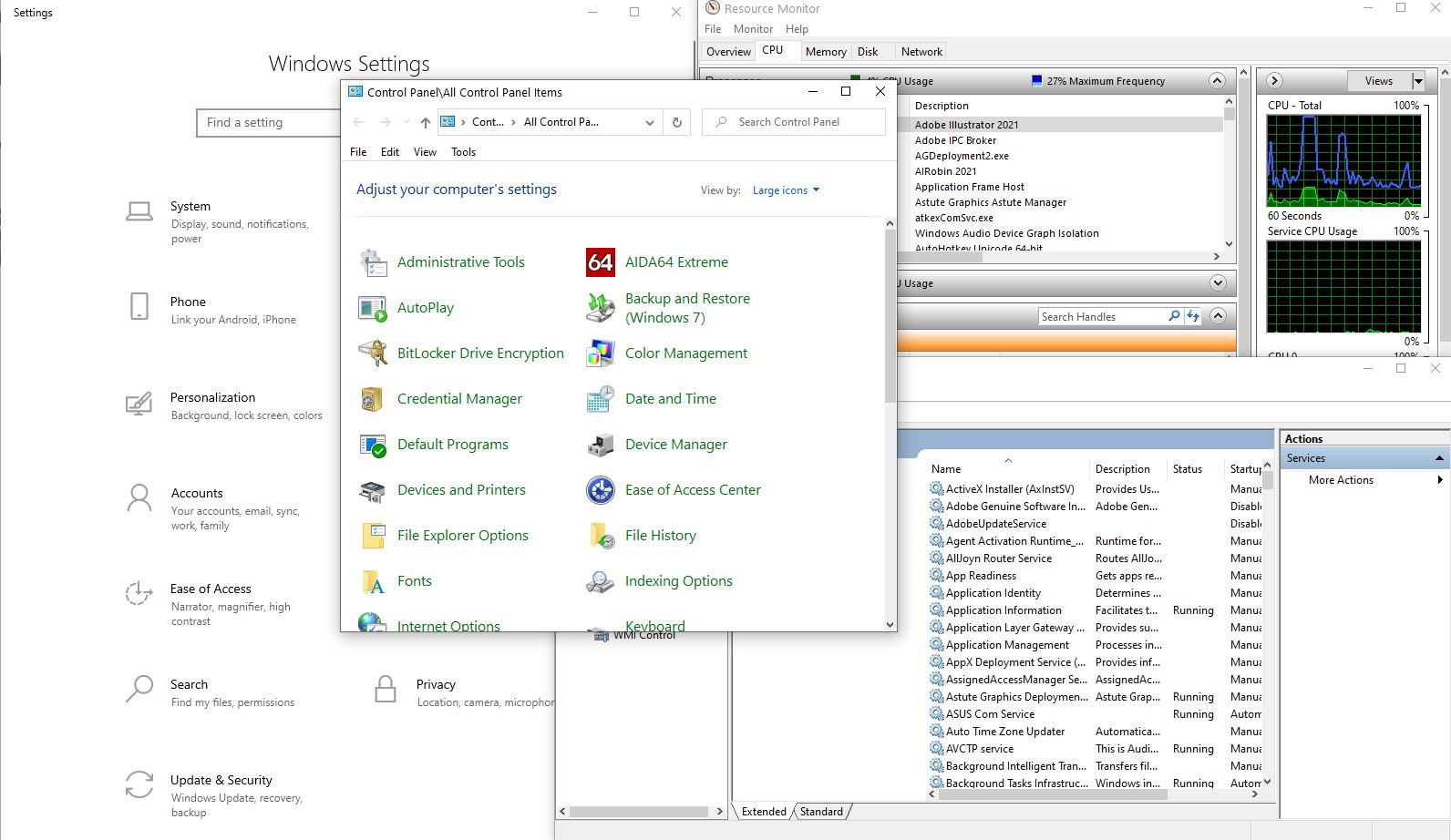Viewport: 1451px width, 840px height.
Task: Open File Explorer Options icon
Action: pos(373,536)
